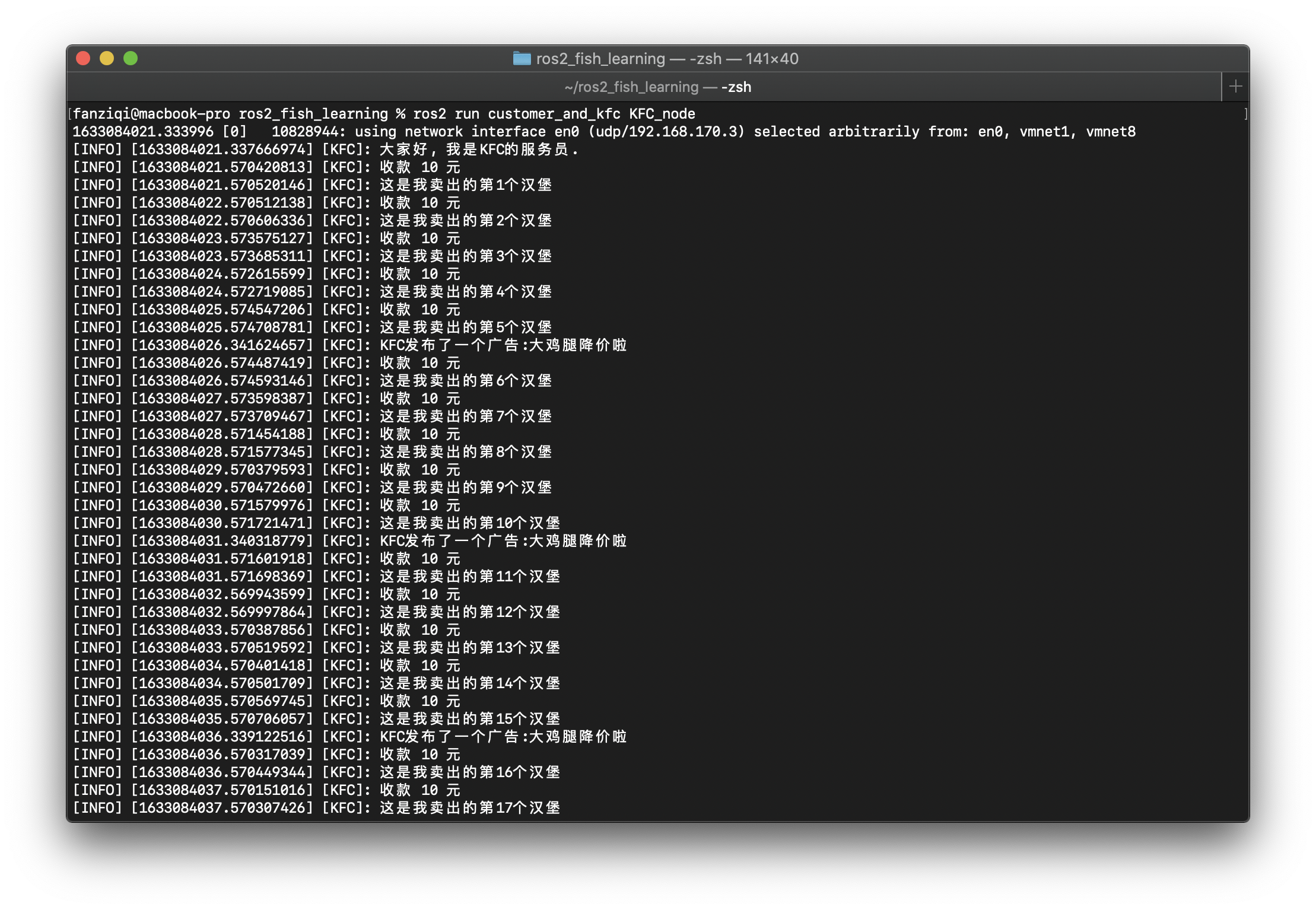Click log line for 第10个汉堡
The image size is (1316, 910).
coord(316,523)
